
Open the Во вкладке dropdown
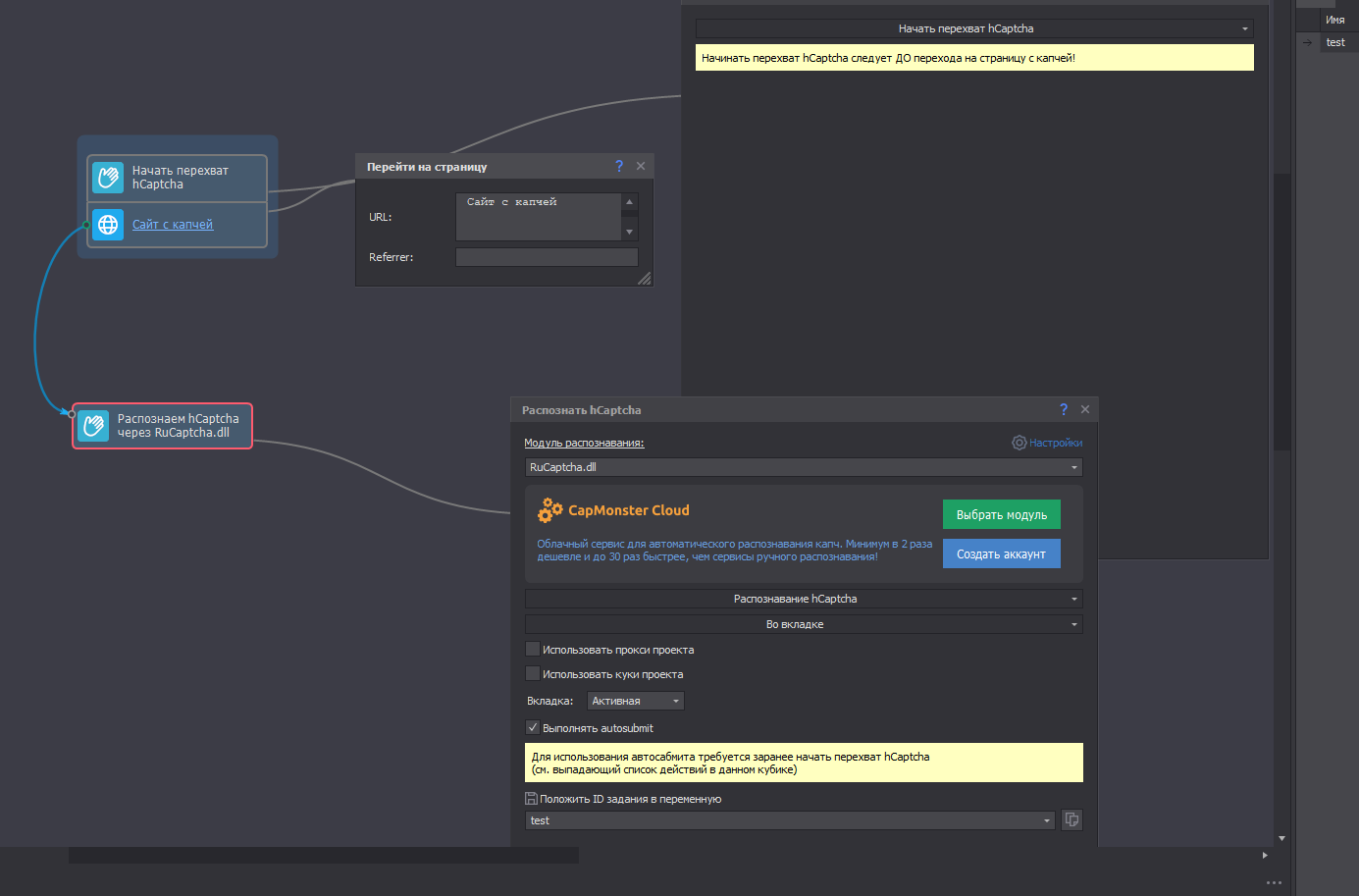pos(804,624)
